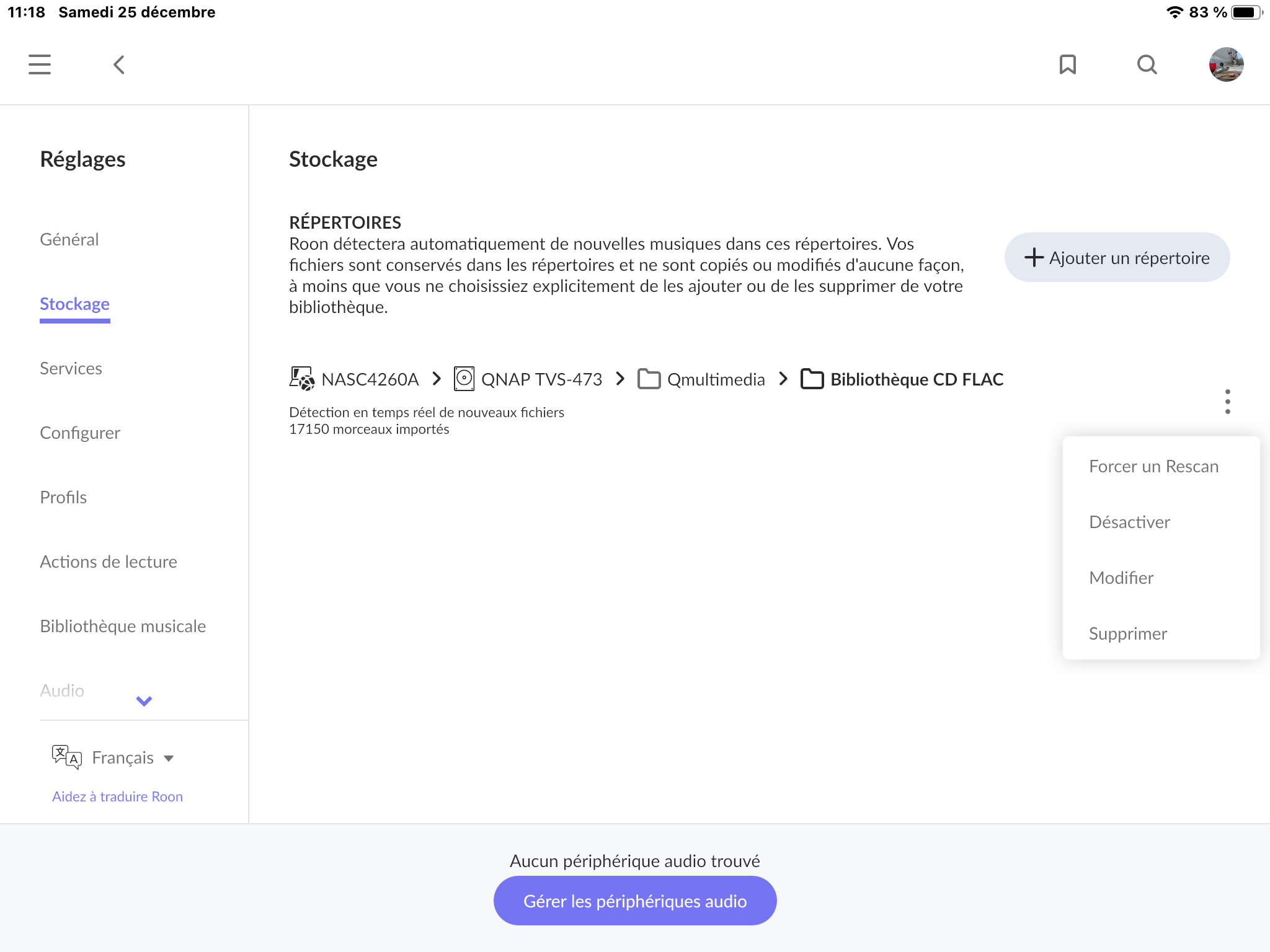Click the QNAP TVS-473 drive icon
The image size is (1270, 952).
[464, 379]
